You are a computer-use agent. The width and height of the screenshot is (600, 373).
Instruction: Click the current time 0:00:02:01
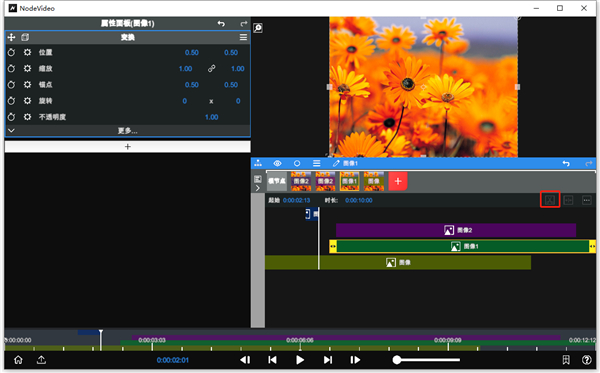(173, 360)
